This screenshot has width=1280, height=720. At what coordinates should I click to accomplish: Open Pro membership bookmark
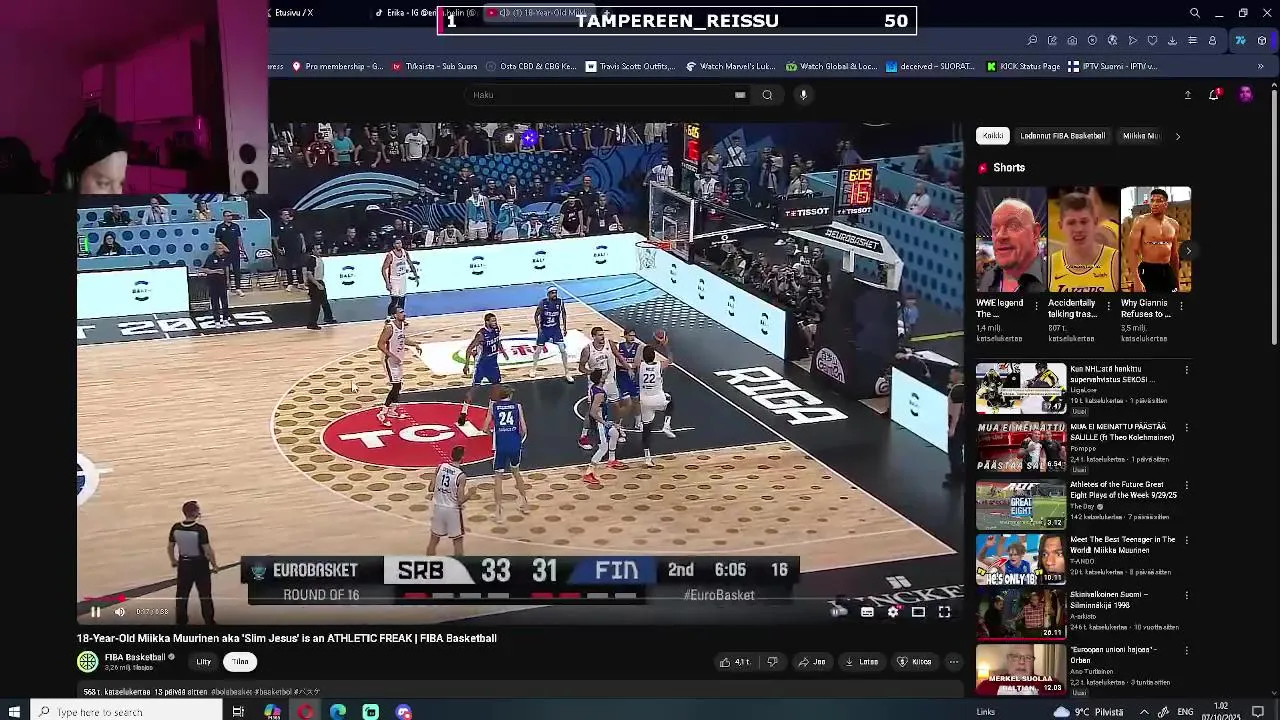[x=337, y=67]
